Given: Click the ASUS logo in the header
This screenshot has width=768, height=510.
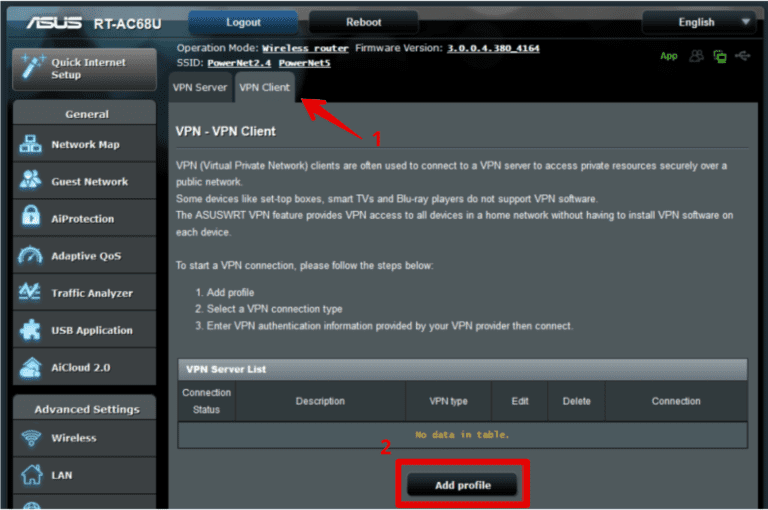Looking at the screenshot, I should pyautogui.click(x=54, y=23).
